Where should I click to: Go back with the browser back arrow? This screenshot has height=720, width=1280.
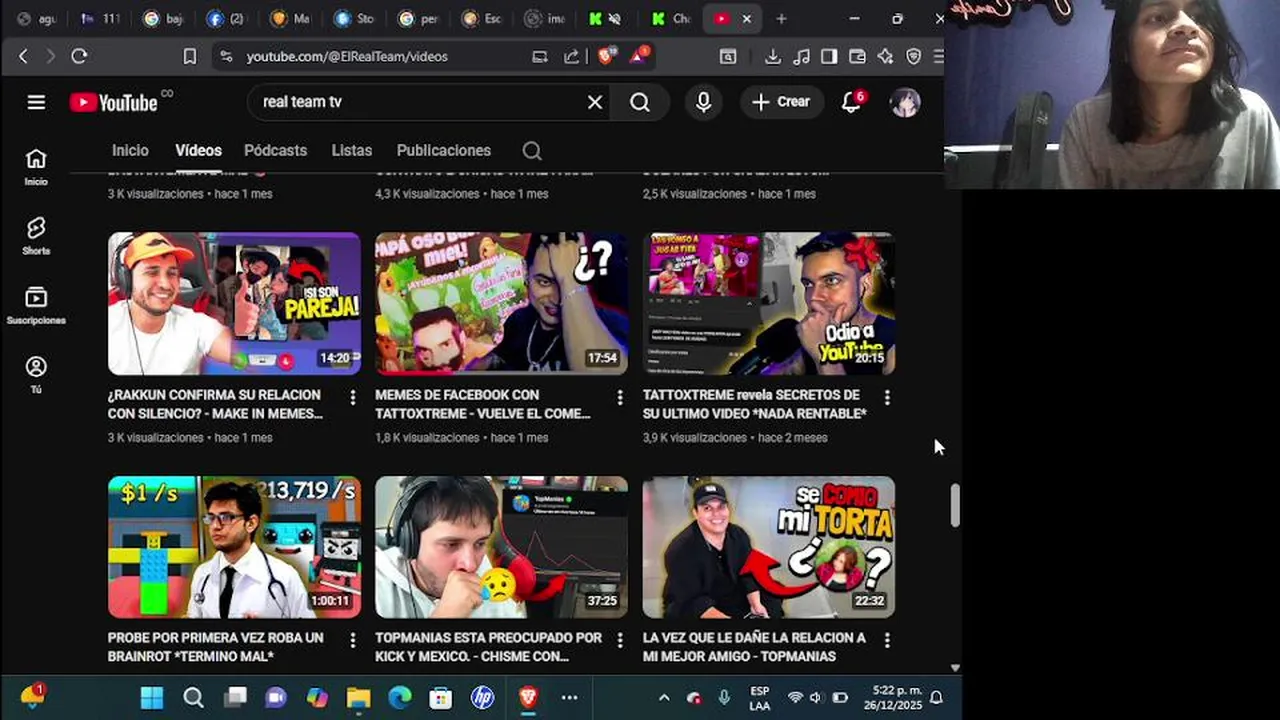[x=23, y=57]
